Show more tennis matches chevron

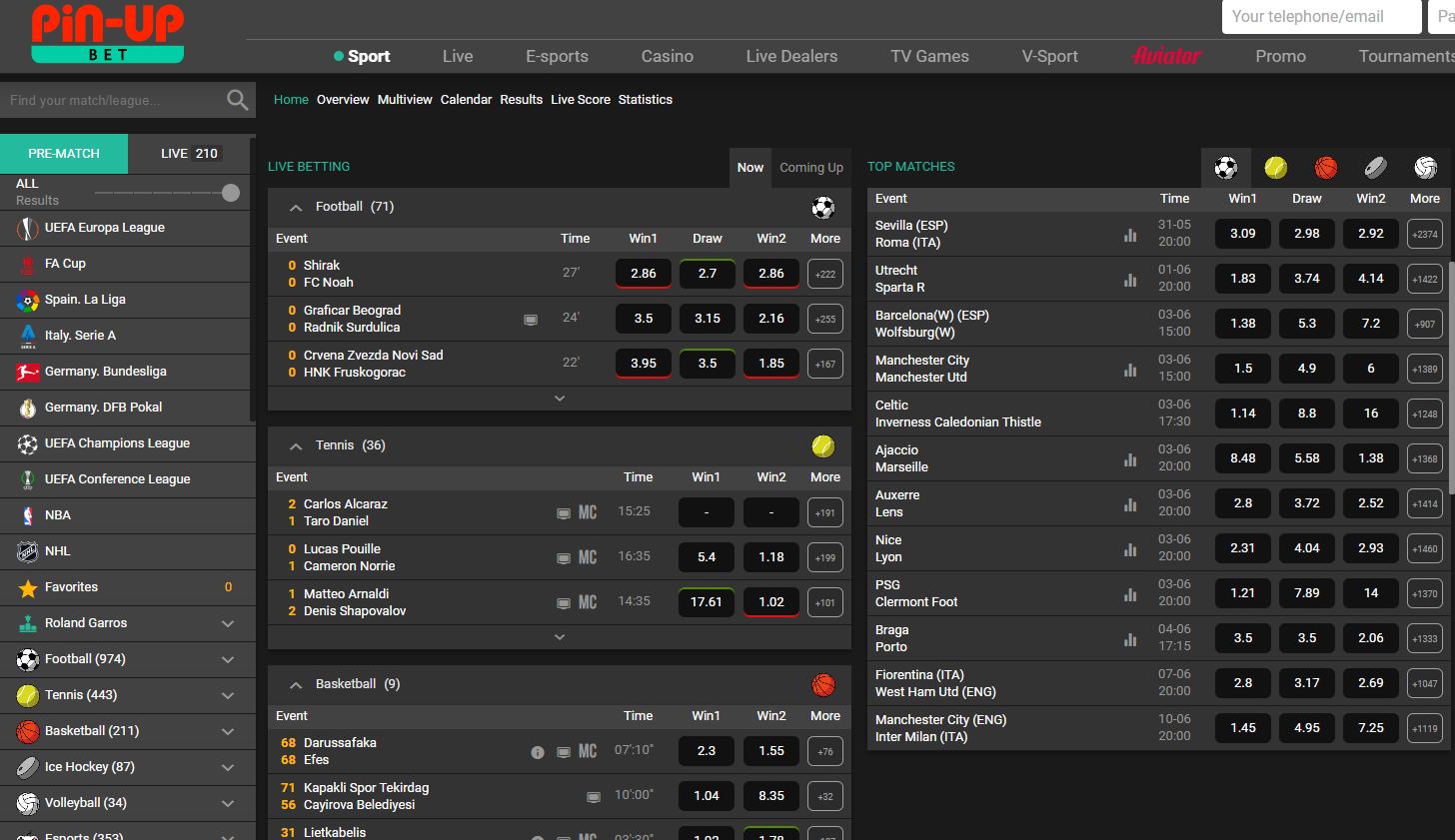pos(560,637)
